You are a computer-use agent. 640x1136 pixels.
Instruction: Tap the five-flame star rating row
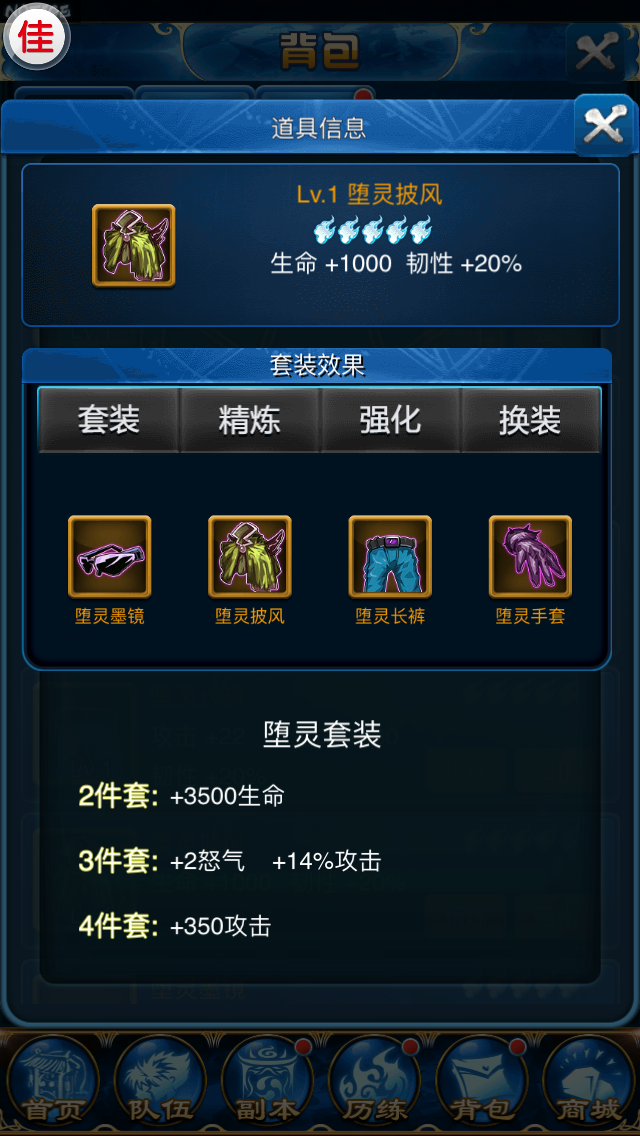(373, 230)
